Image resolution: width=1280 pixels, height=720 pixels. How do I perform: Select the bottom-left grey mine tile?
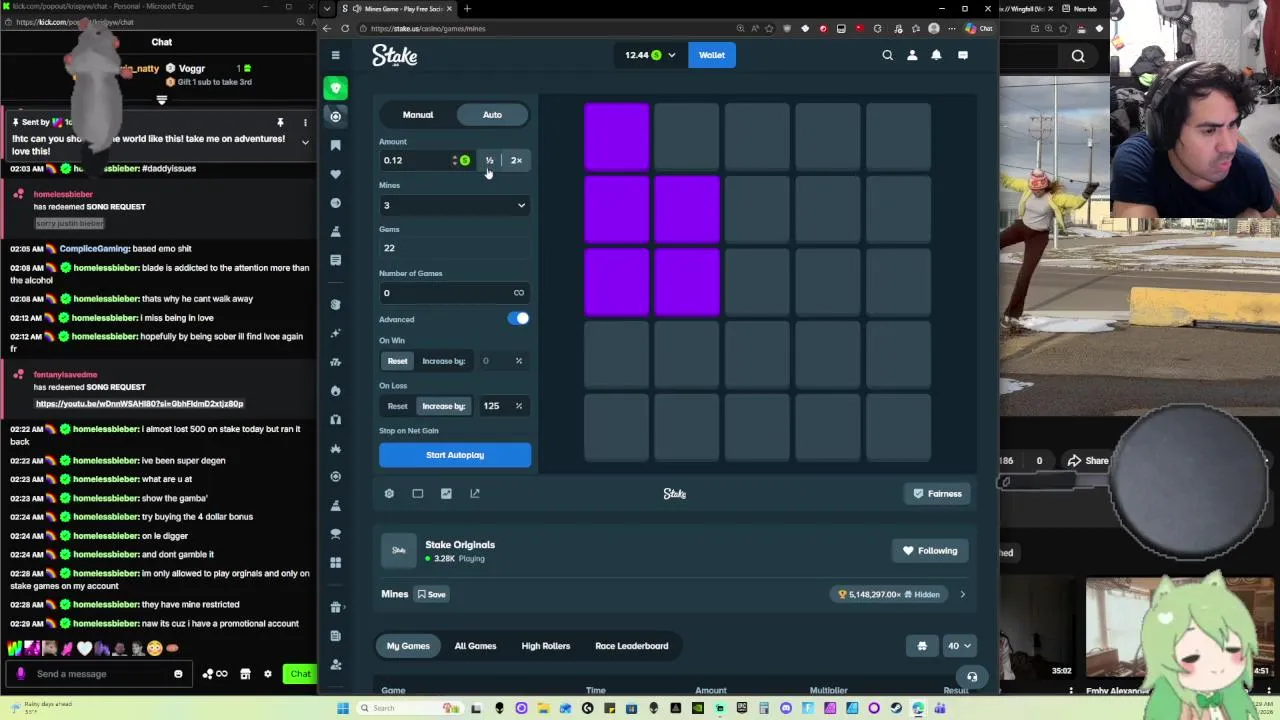tap(617, 428)
